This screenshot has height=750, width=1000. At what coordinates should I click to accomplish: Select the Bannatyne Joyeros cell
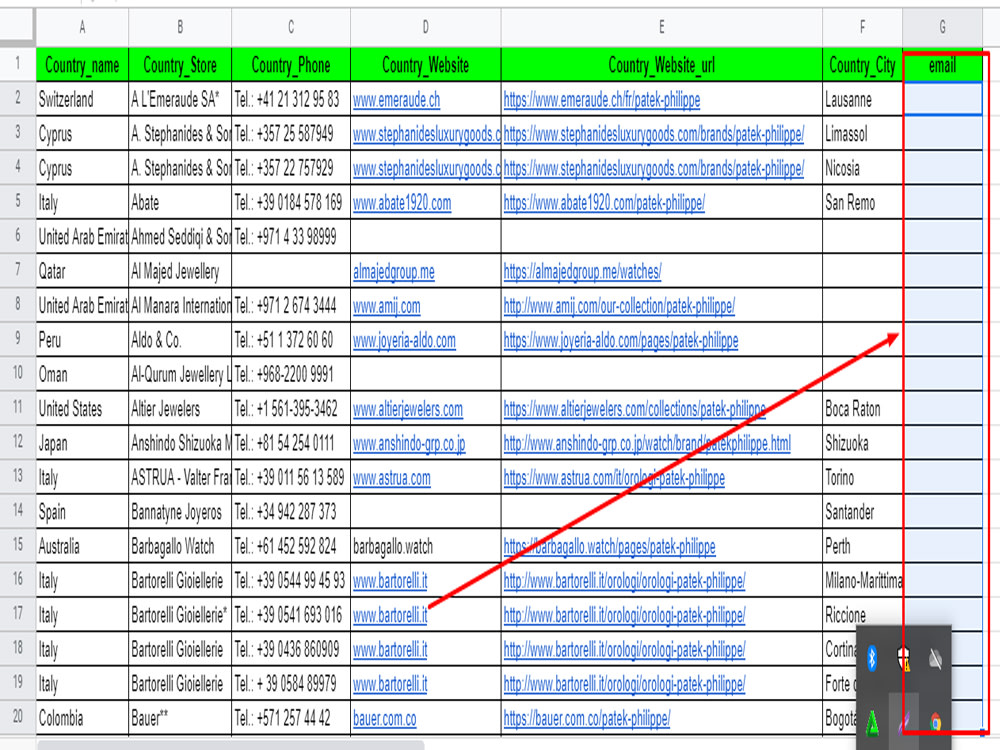(x=180, y=512)
